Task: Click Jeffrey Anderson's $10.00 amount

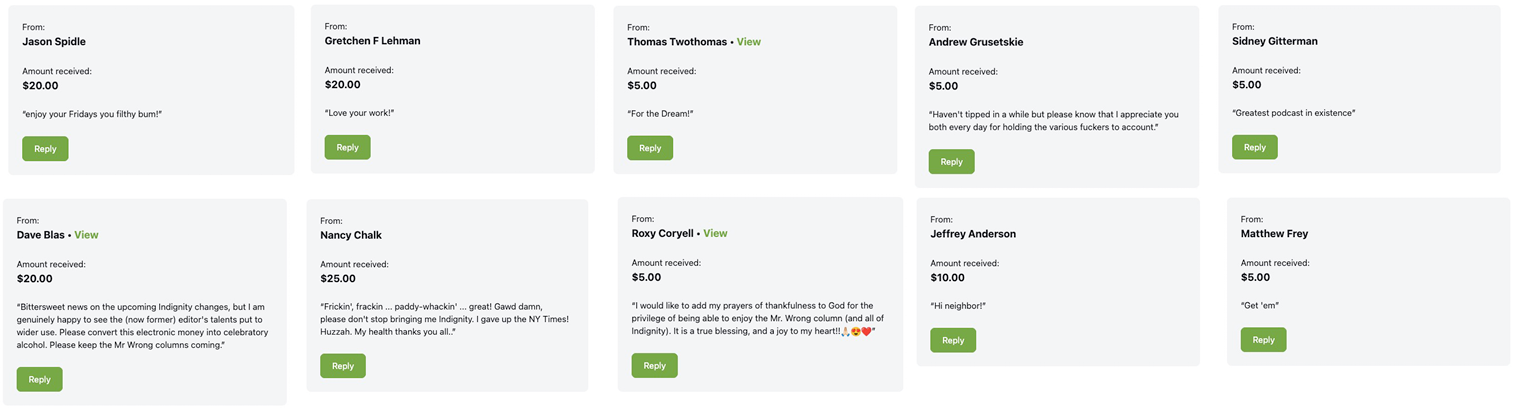Action: (947, 278)
